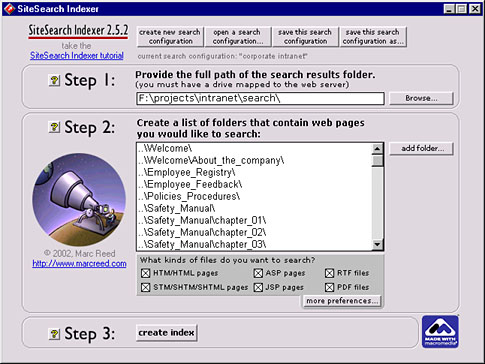
Task: Click the folder list scroll up arrow
Action: pyautogui.click(x=377, y=149)
